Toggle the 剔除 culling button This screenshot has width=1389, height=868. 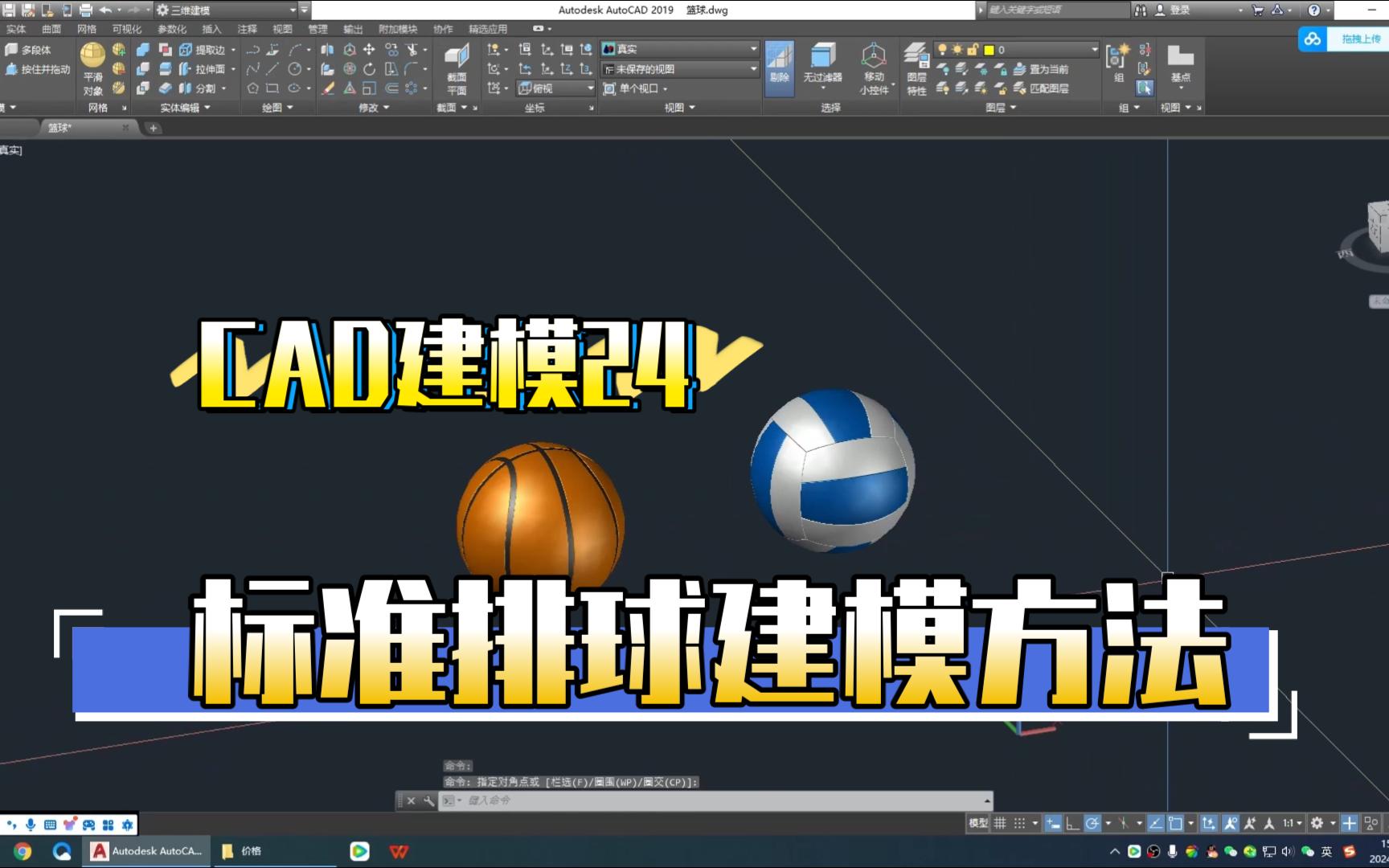(779, 68)
